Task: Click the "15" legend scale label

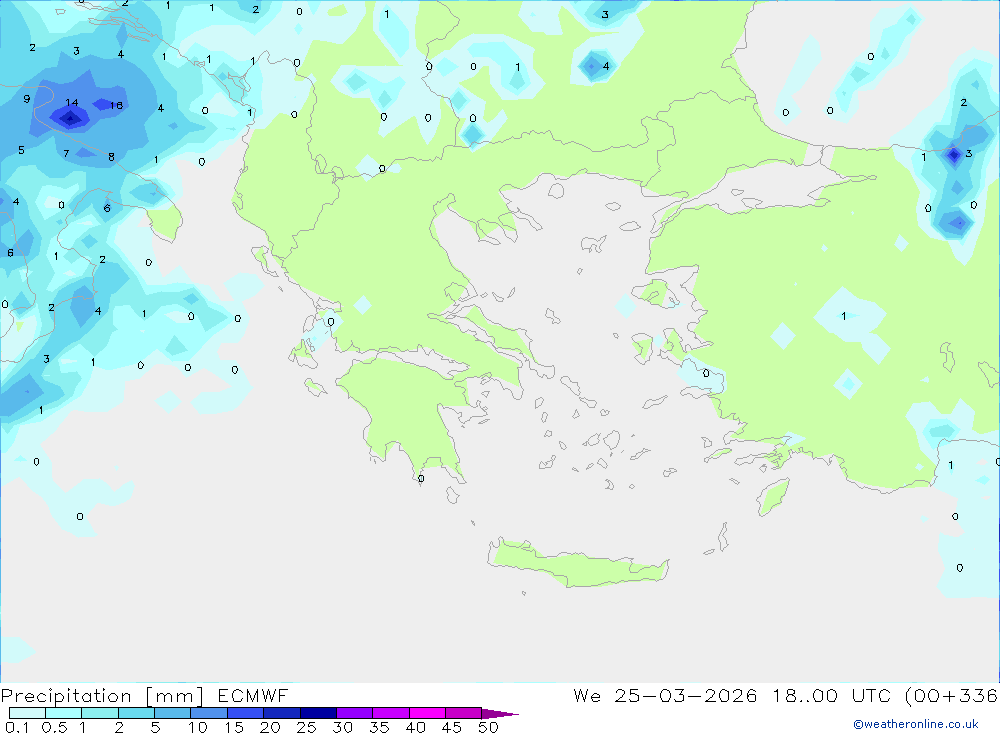Action: pyautogui.click(x=234, y=727)
